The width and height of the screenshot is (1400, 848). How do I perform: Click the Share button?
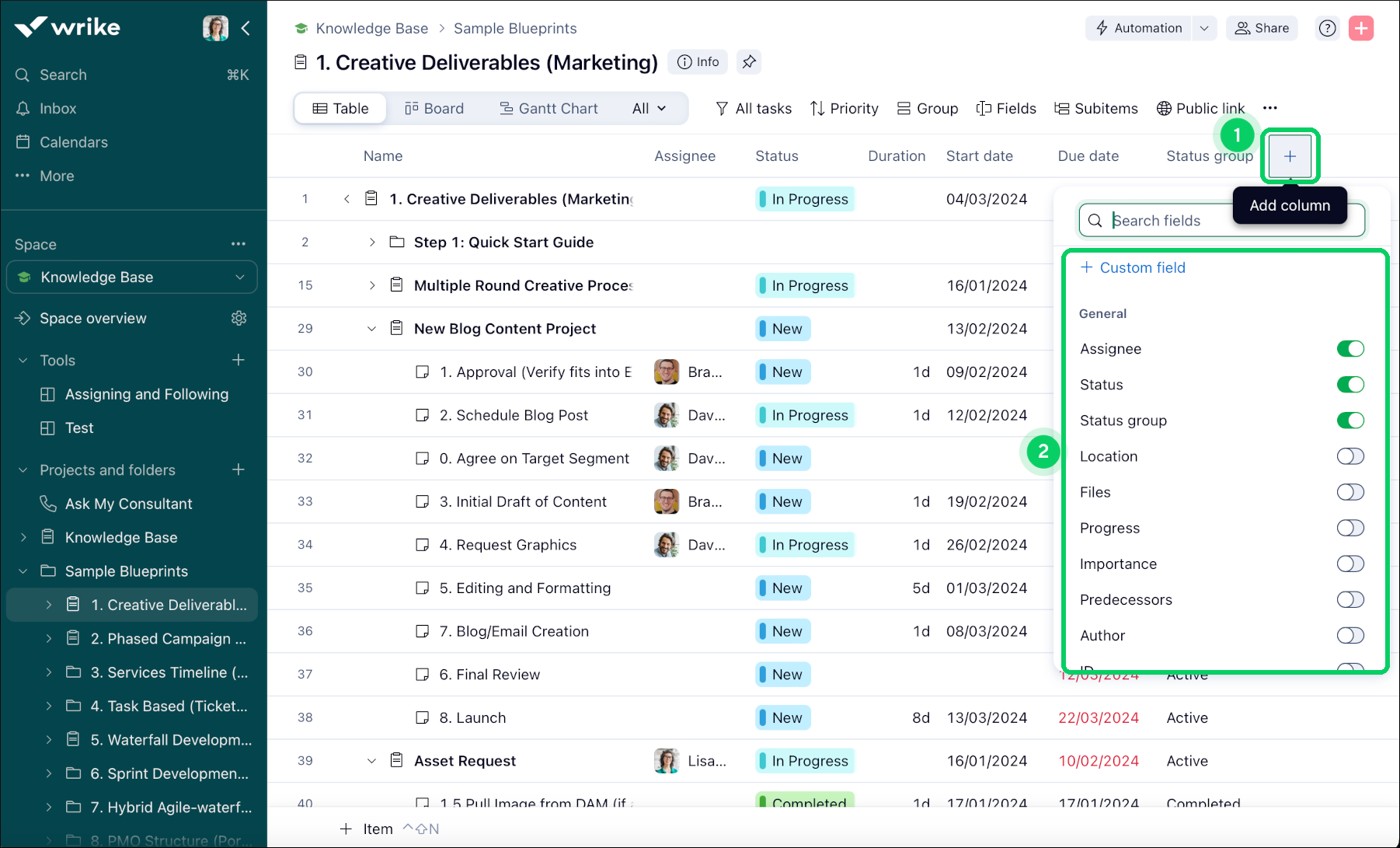[x=1261, y=28]
